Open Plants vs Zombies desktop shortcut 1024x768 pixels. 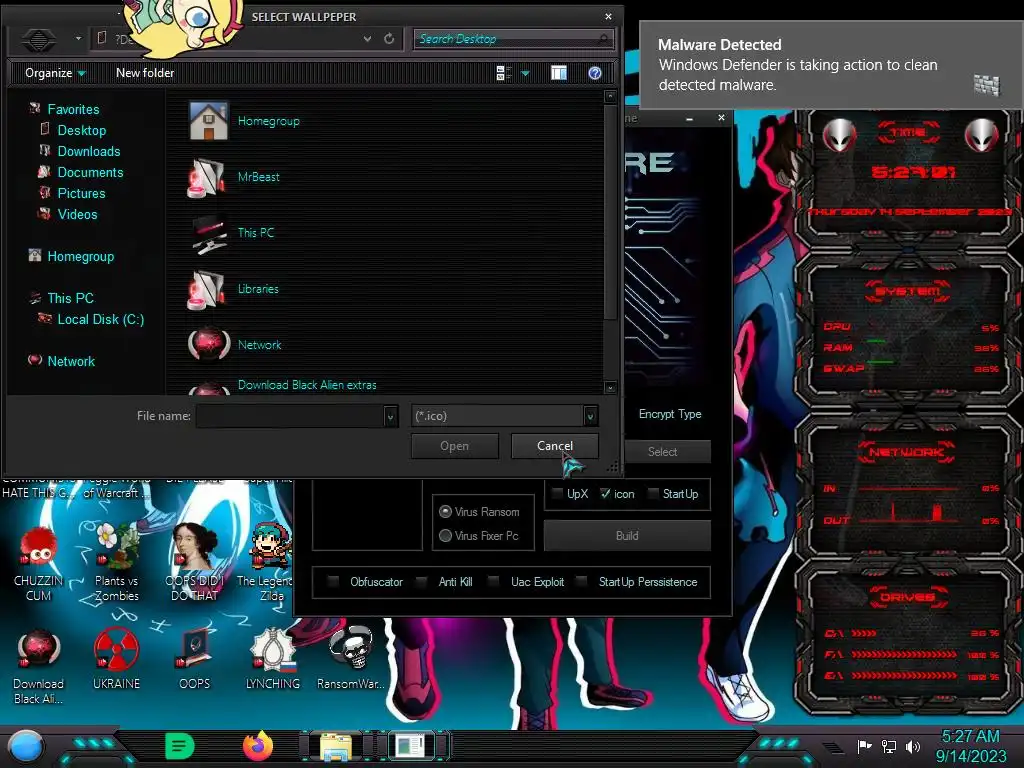point(116,546)
